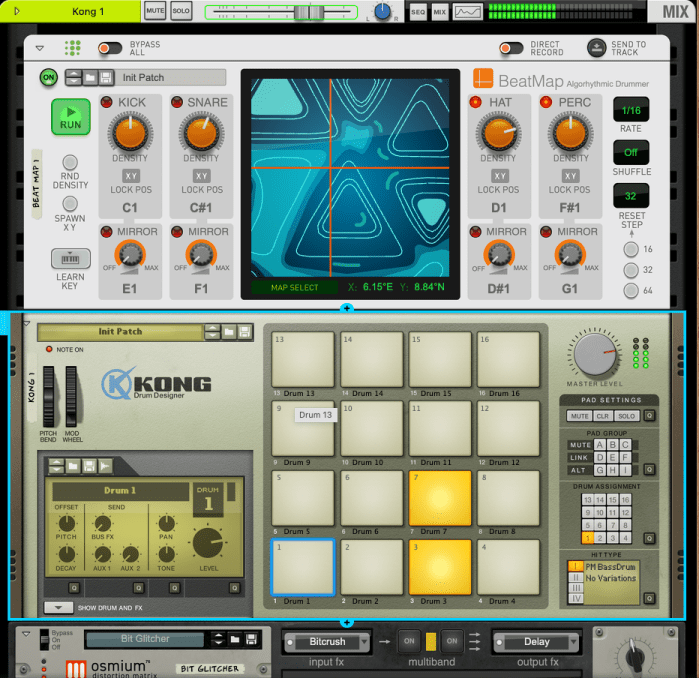Open the Bitcrush input fx dropdown
The width and height of the screenshot is (699, 678).
[325, 641]
